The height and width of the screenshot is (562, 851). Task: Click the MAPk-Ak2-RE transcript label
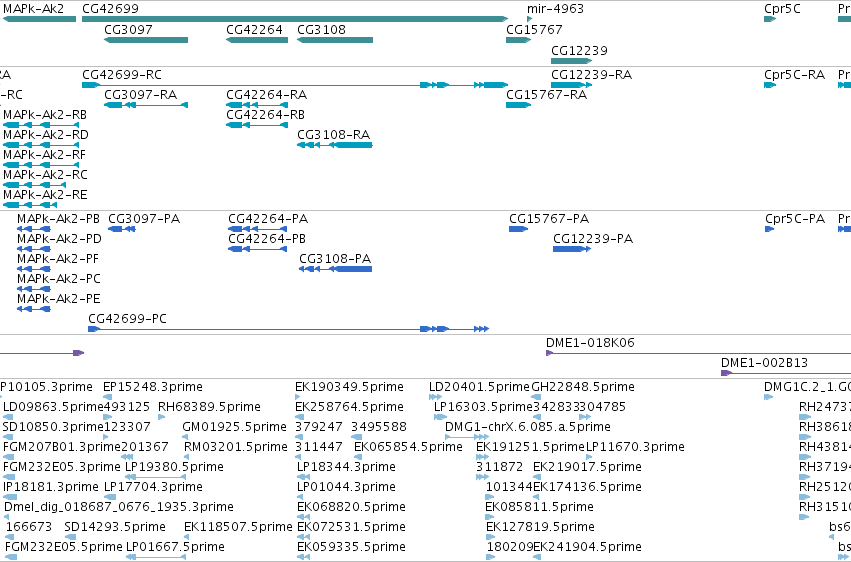coord(45,195)
